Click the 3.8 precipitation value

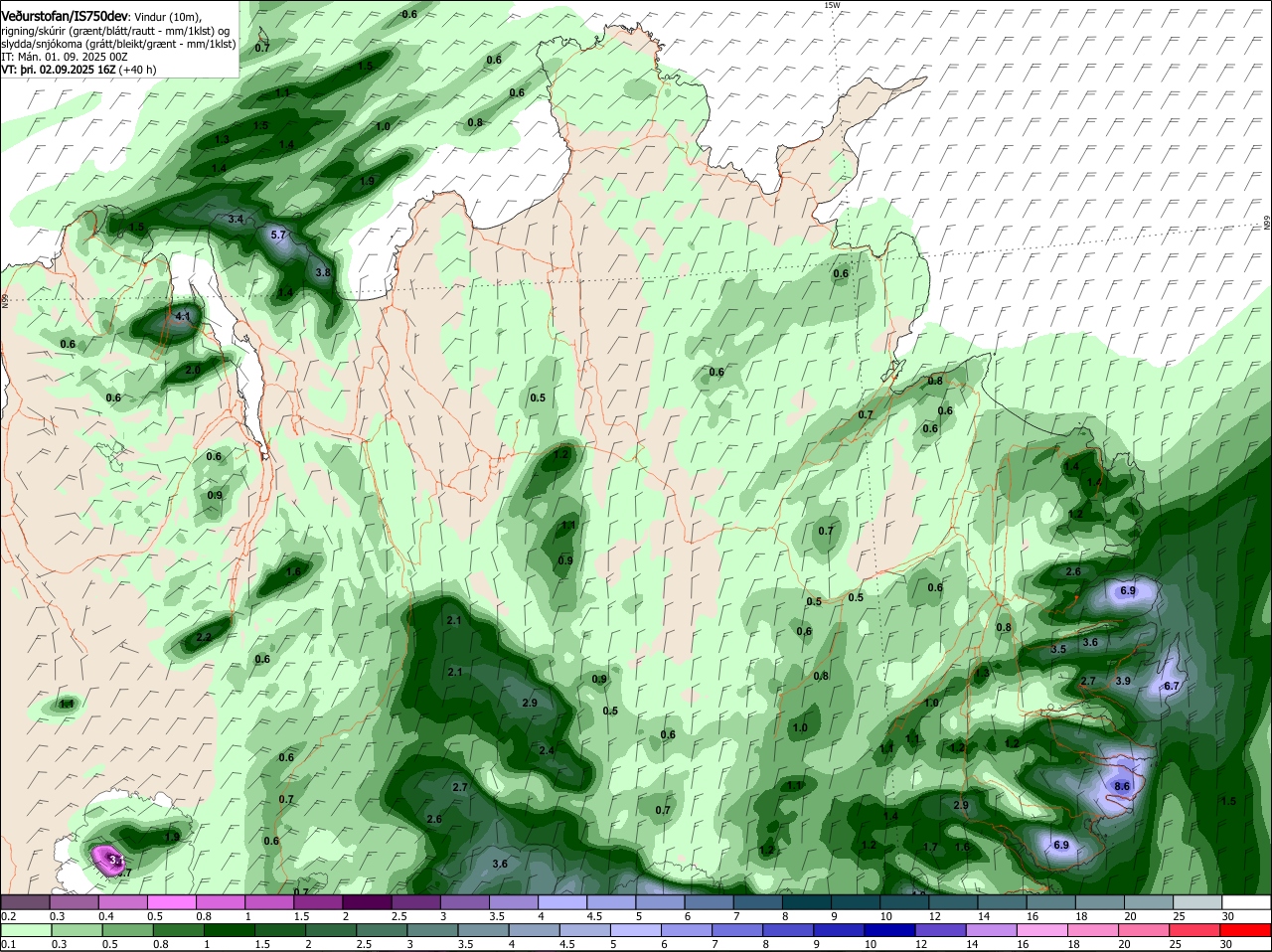[x=323, y=272]
